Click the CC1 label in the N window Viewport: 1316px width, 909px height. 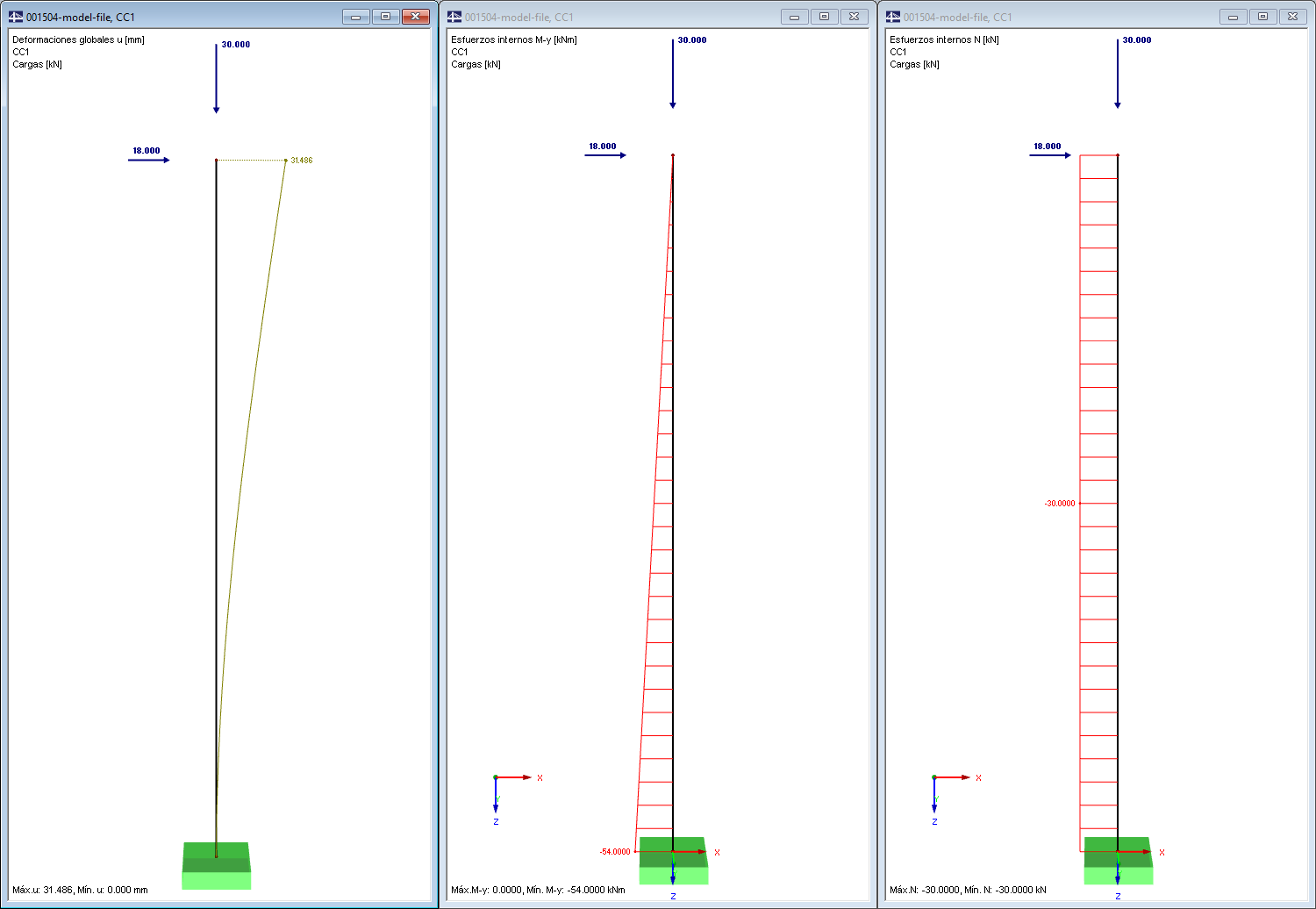click(x=898, y=52)
